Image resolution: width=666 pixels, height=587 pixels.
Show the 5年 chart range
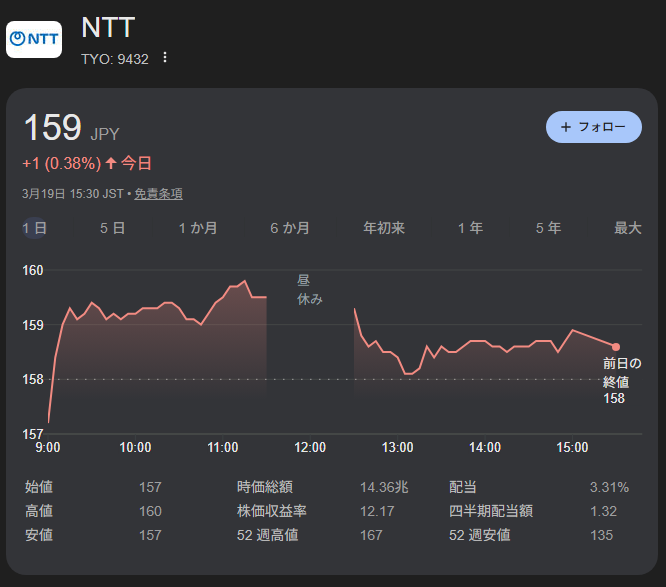coord(548,228)
